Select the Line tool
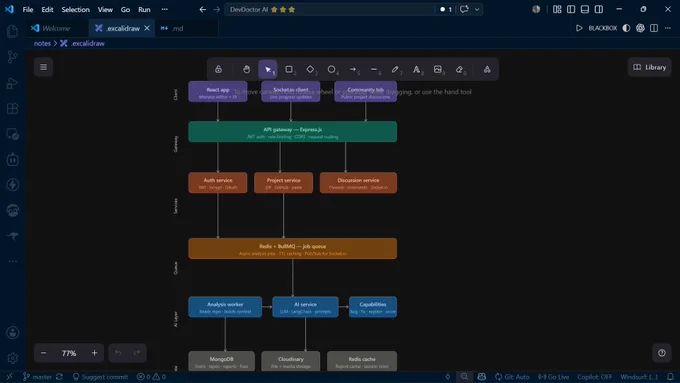 [x=374, y=69]
